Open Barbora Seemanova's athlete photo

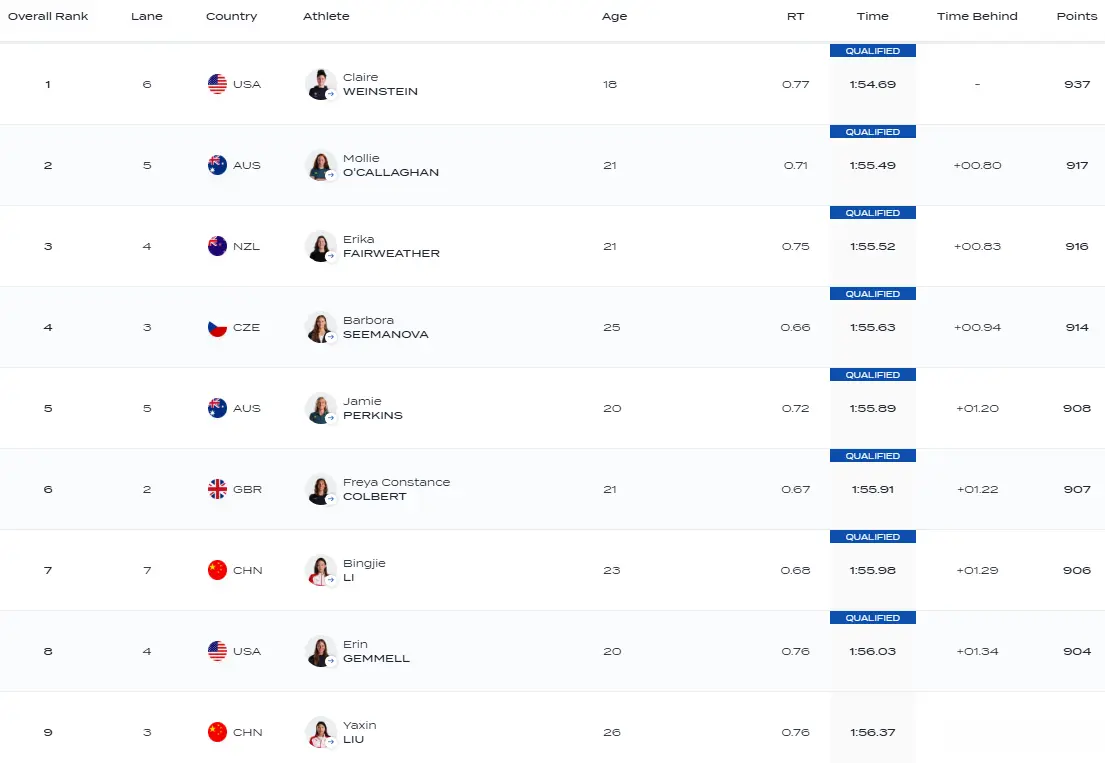pos(320,328)
